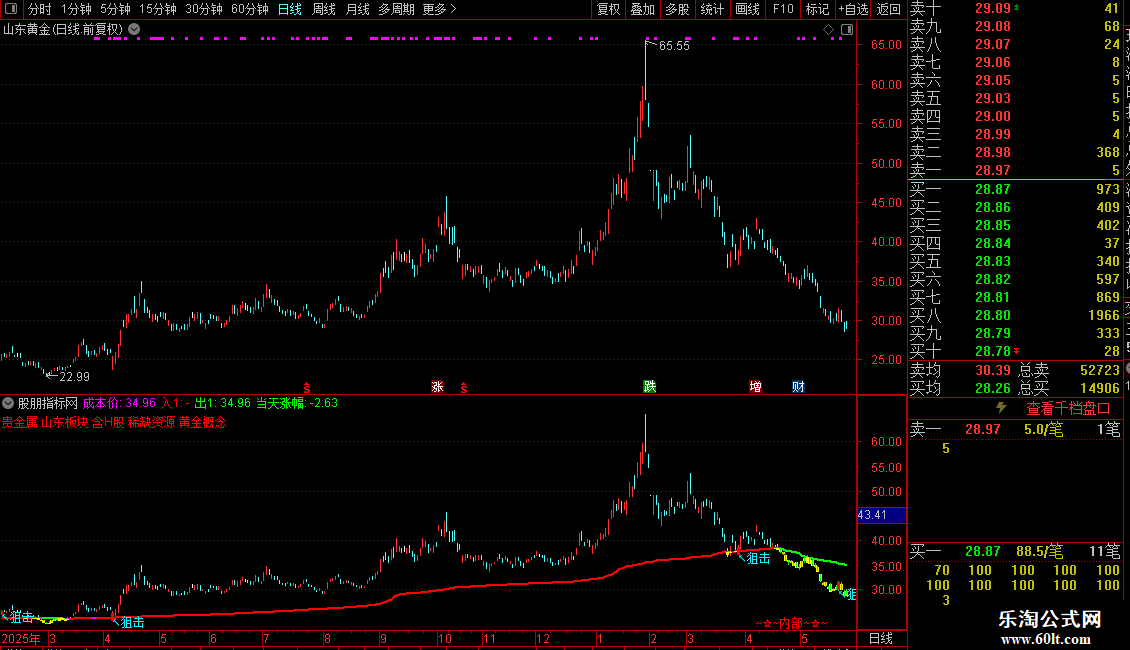Click the 卖五 price 29.03
Image resolution: width=1130 pixels, height=650 pixels.
[992, 99]
